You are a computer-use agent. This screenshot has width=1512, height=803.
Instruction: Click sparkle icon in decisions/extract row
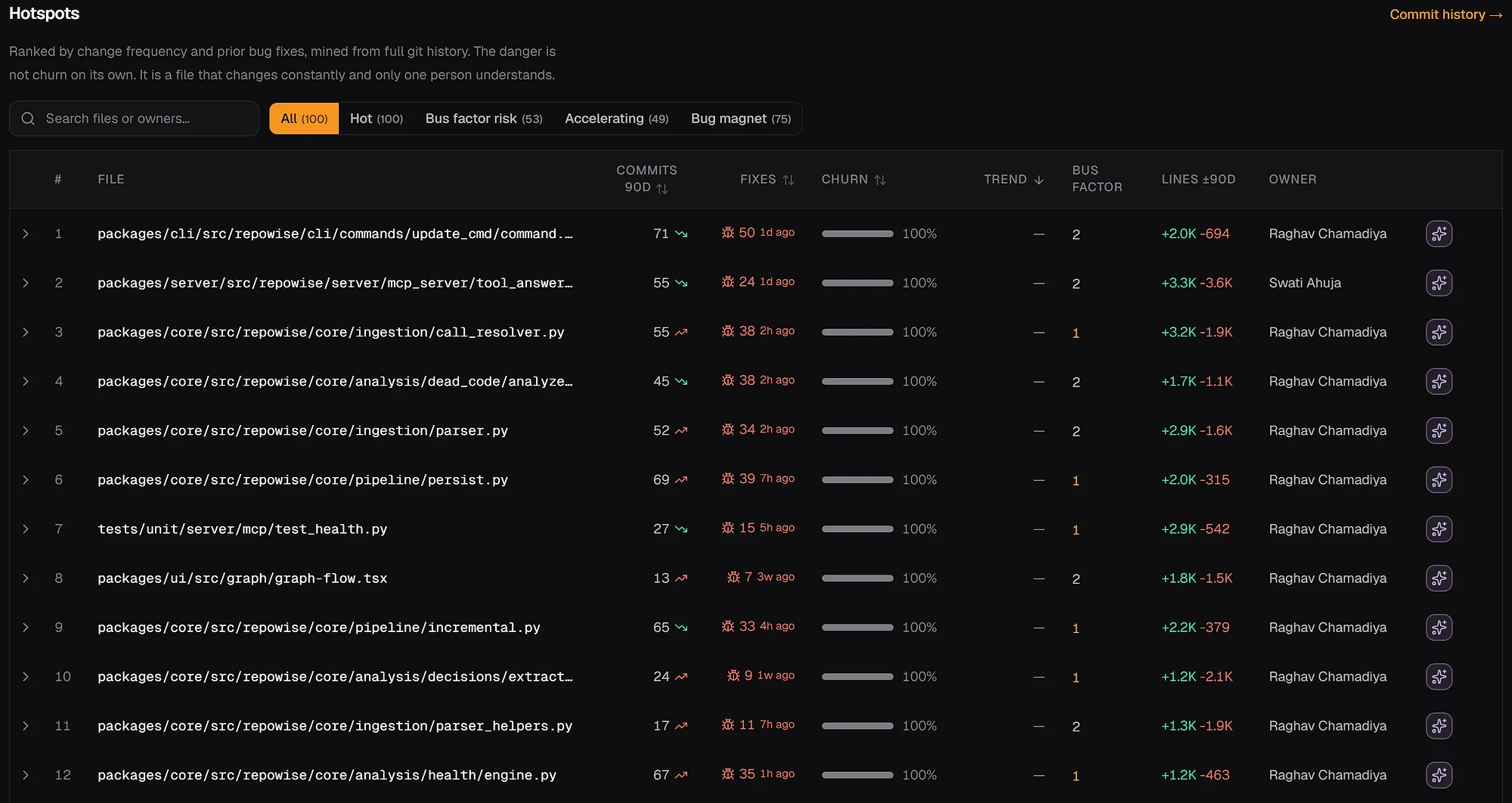pyautogui.click(x=1439, y=676)
